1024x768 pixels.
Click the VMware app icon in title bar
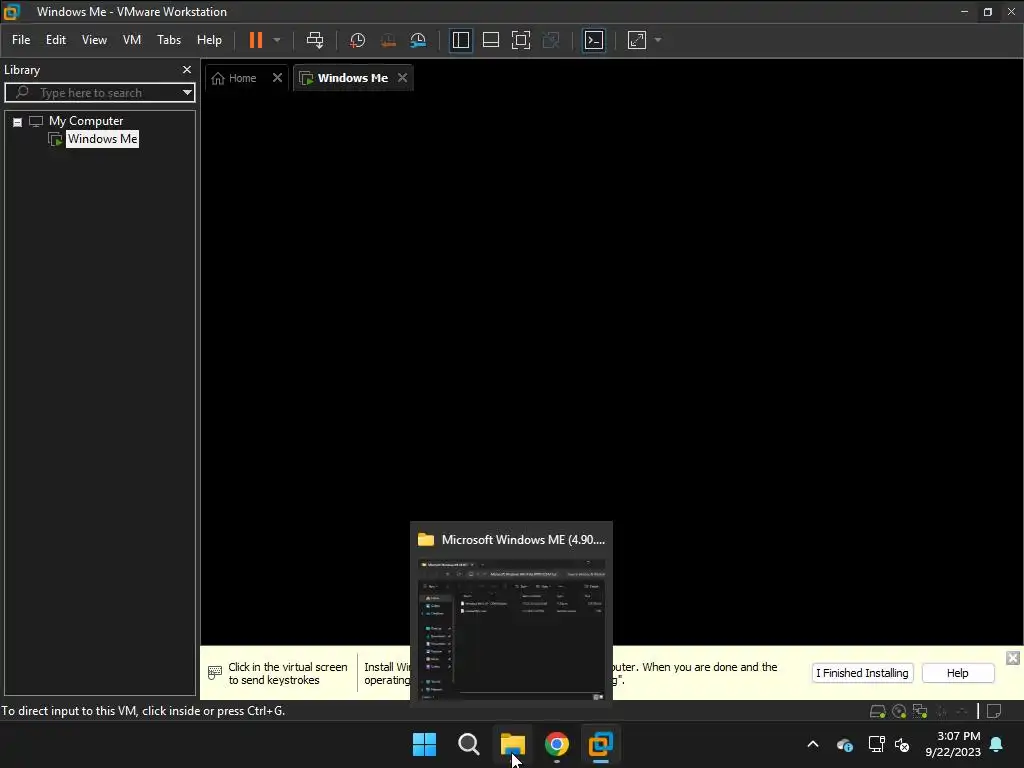[12, 11]
